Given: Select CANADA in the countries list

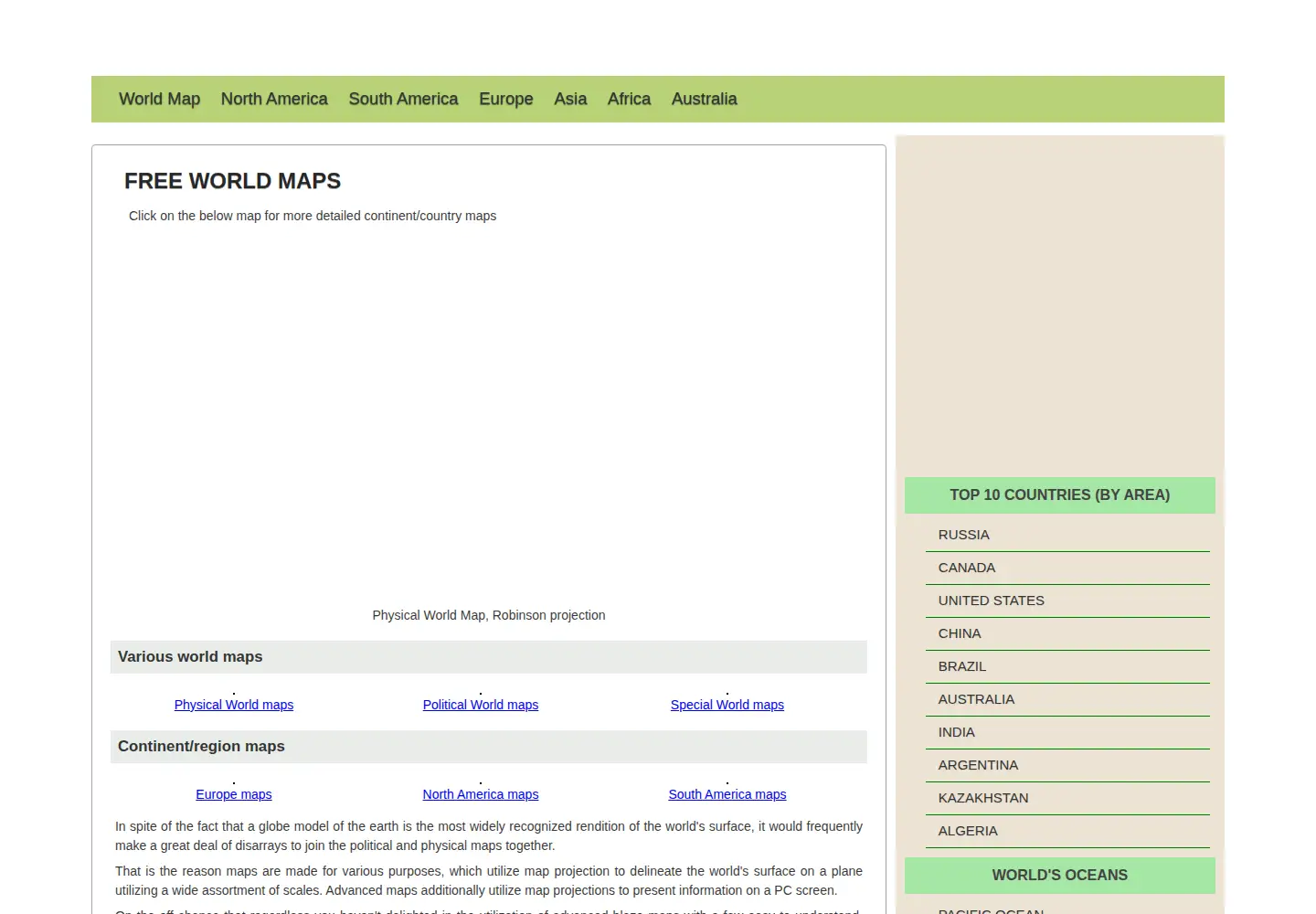Looking at the screenshot, I should pyautogui.click(x=1067, y=568).
